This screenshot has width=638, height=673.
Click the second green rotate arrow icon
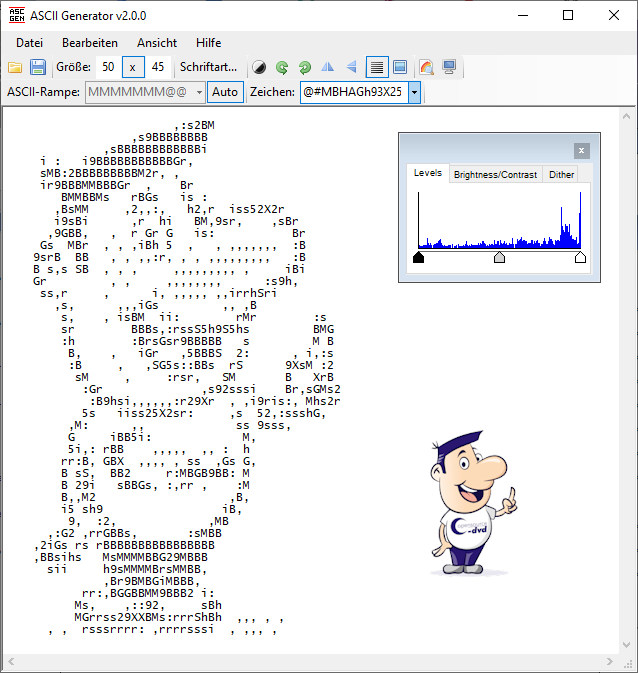point(305,67)
